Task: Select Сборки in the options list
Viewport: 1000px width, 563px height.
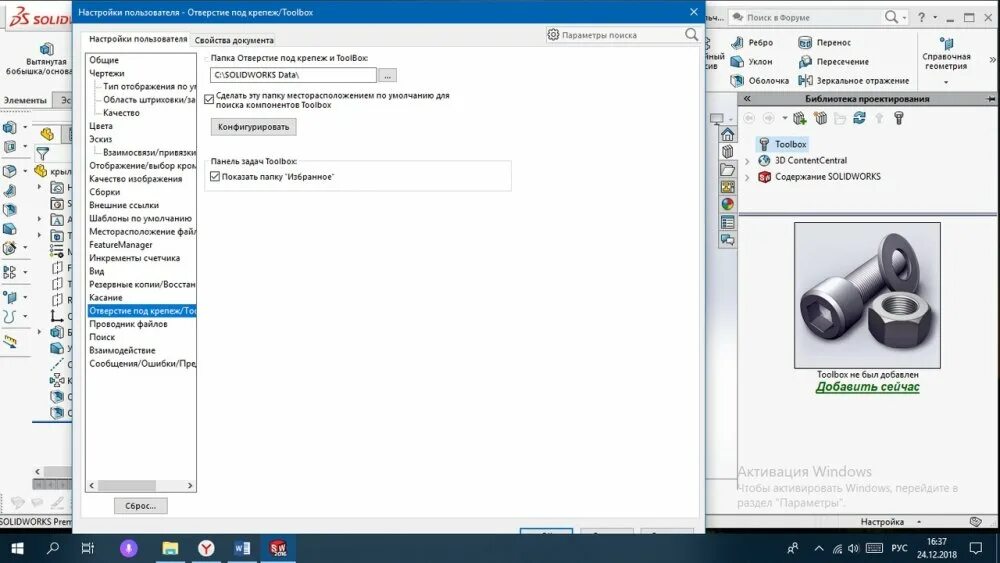Action: 105,192
